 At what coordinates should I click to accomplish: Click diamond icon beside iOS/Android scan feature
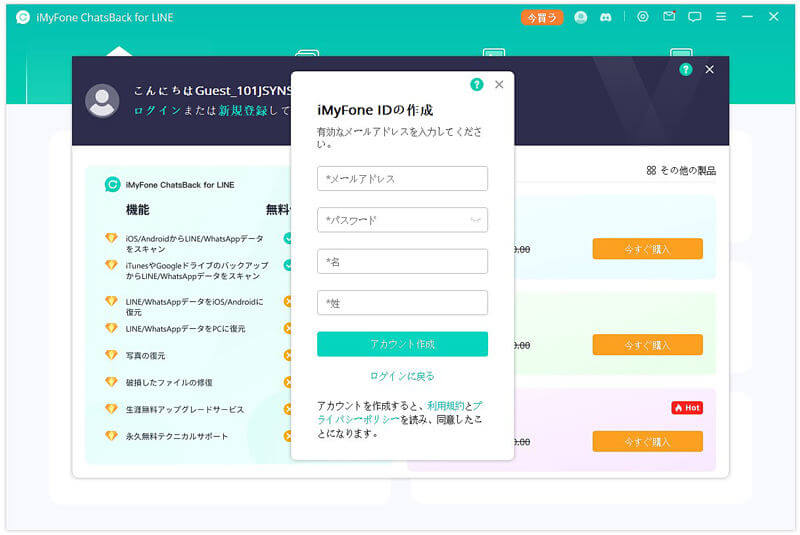click(111, 238)
